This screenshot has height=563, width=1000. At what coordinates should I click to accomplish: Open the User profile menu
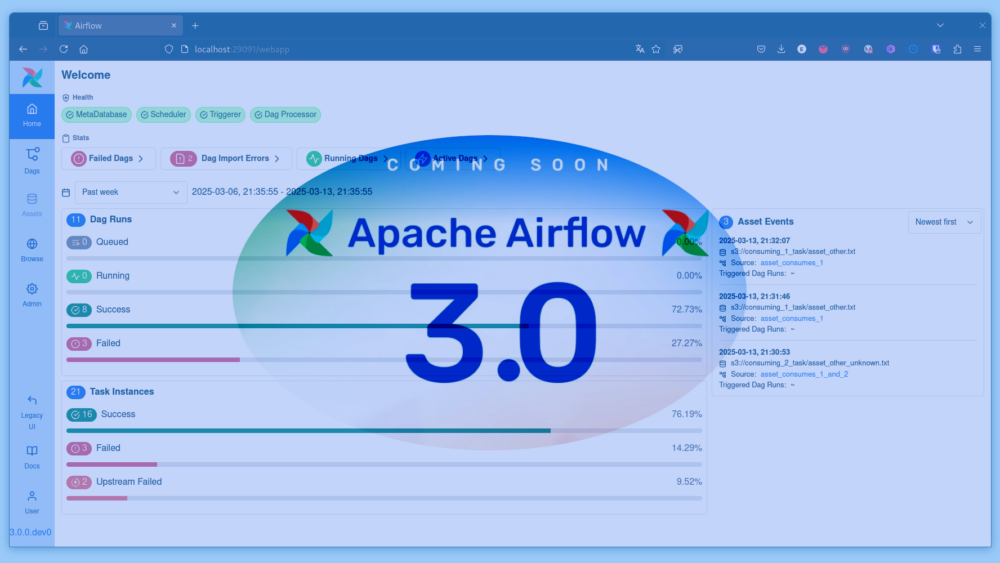[x=32, y=502]
